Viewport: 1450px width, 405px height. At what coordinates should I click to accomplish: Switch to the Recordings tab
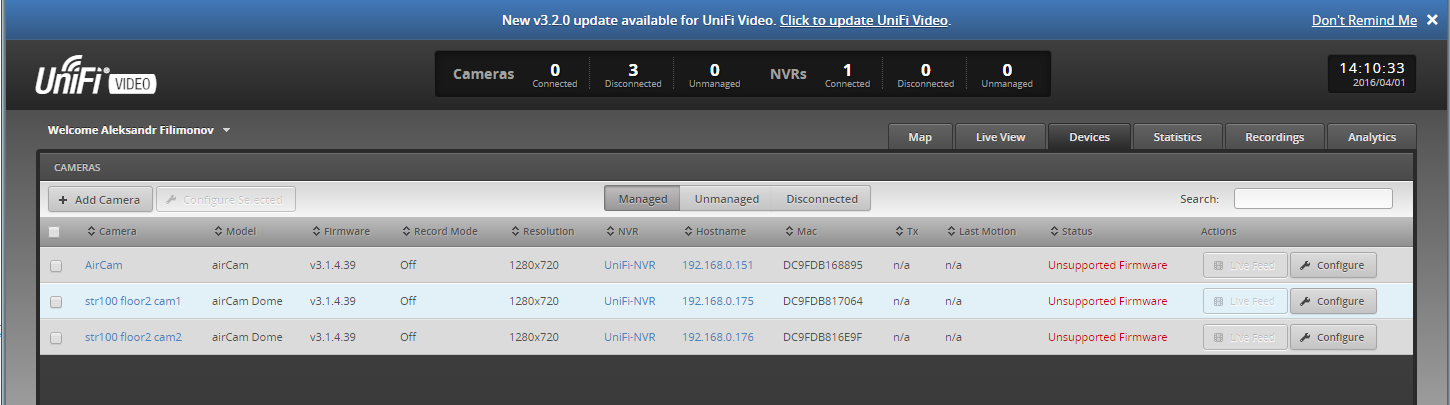[x=1274, y=137]
